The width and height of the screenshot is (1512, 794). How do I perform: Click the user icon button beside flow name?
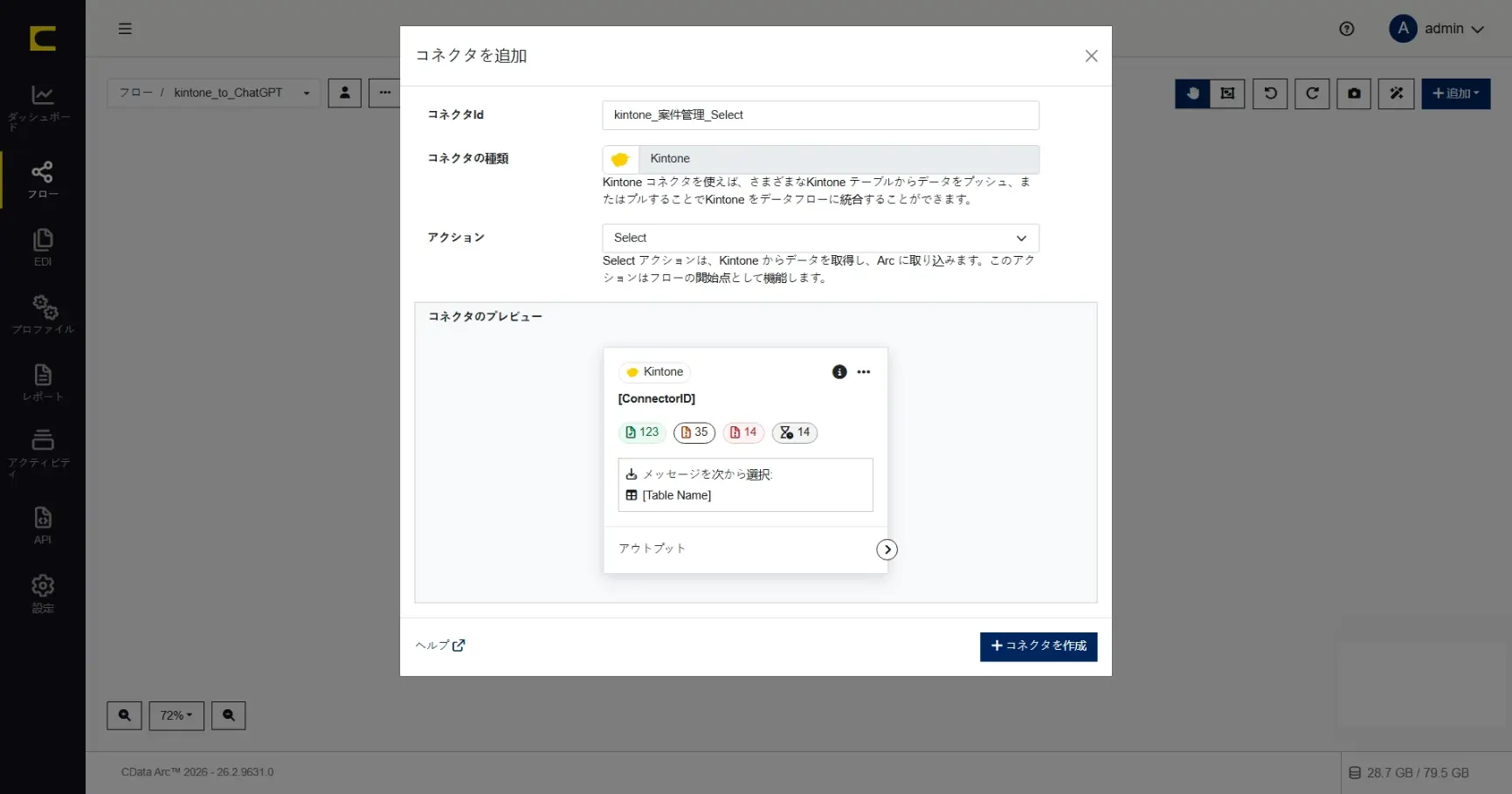345,93
